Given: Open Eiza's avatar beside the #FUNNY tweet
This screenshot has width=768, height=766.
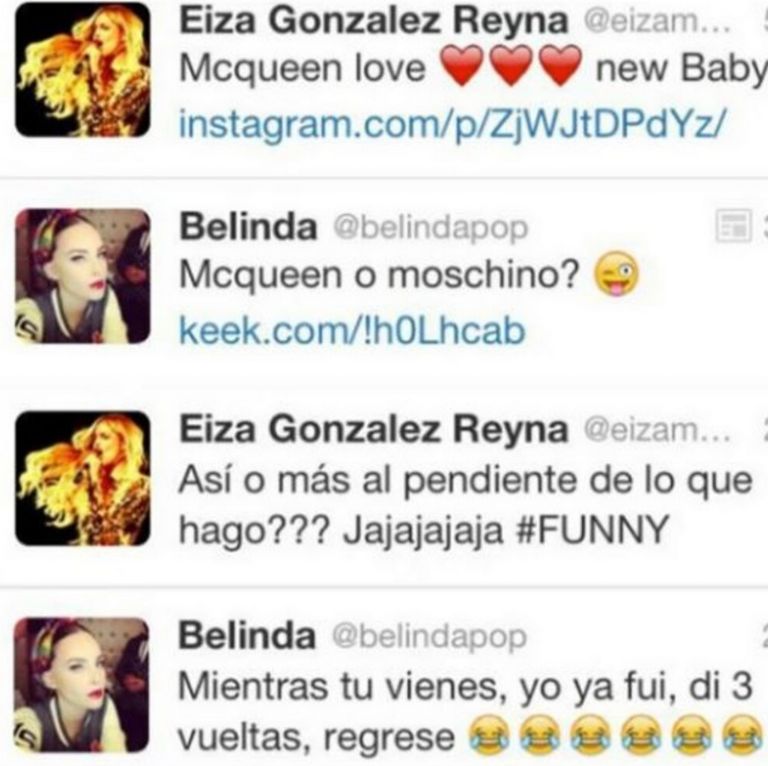Looking at the screenshot, I should click(82, 478).
